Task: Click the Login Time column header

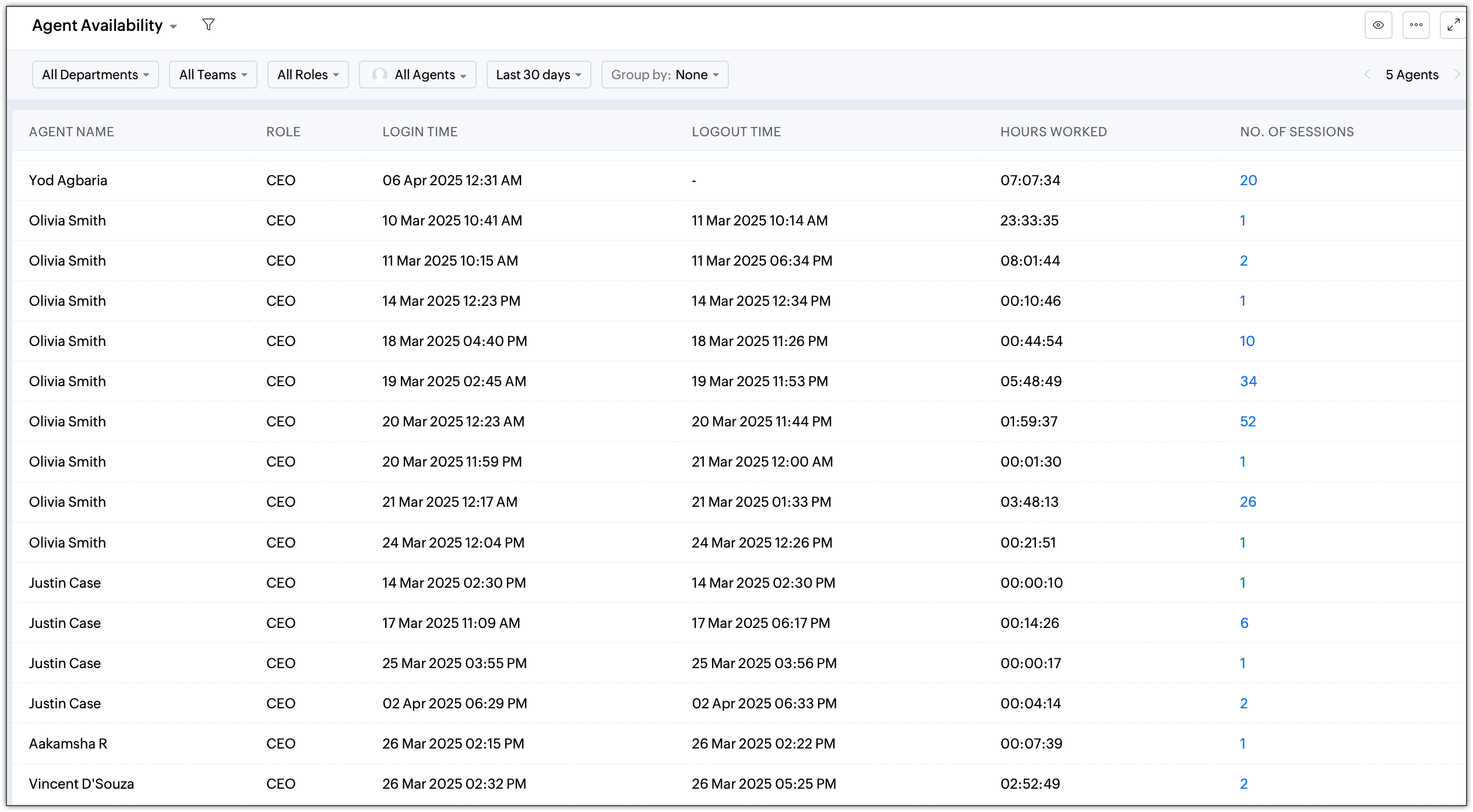Action: [x=420, y=132]
